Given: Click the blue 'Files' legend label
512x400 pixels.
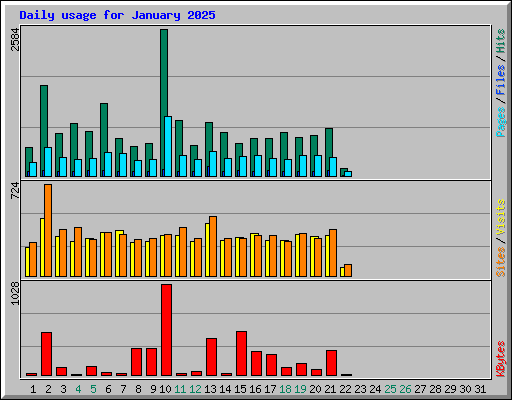Looking at the screenshot, I should 500,79.
